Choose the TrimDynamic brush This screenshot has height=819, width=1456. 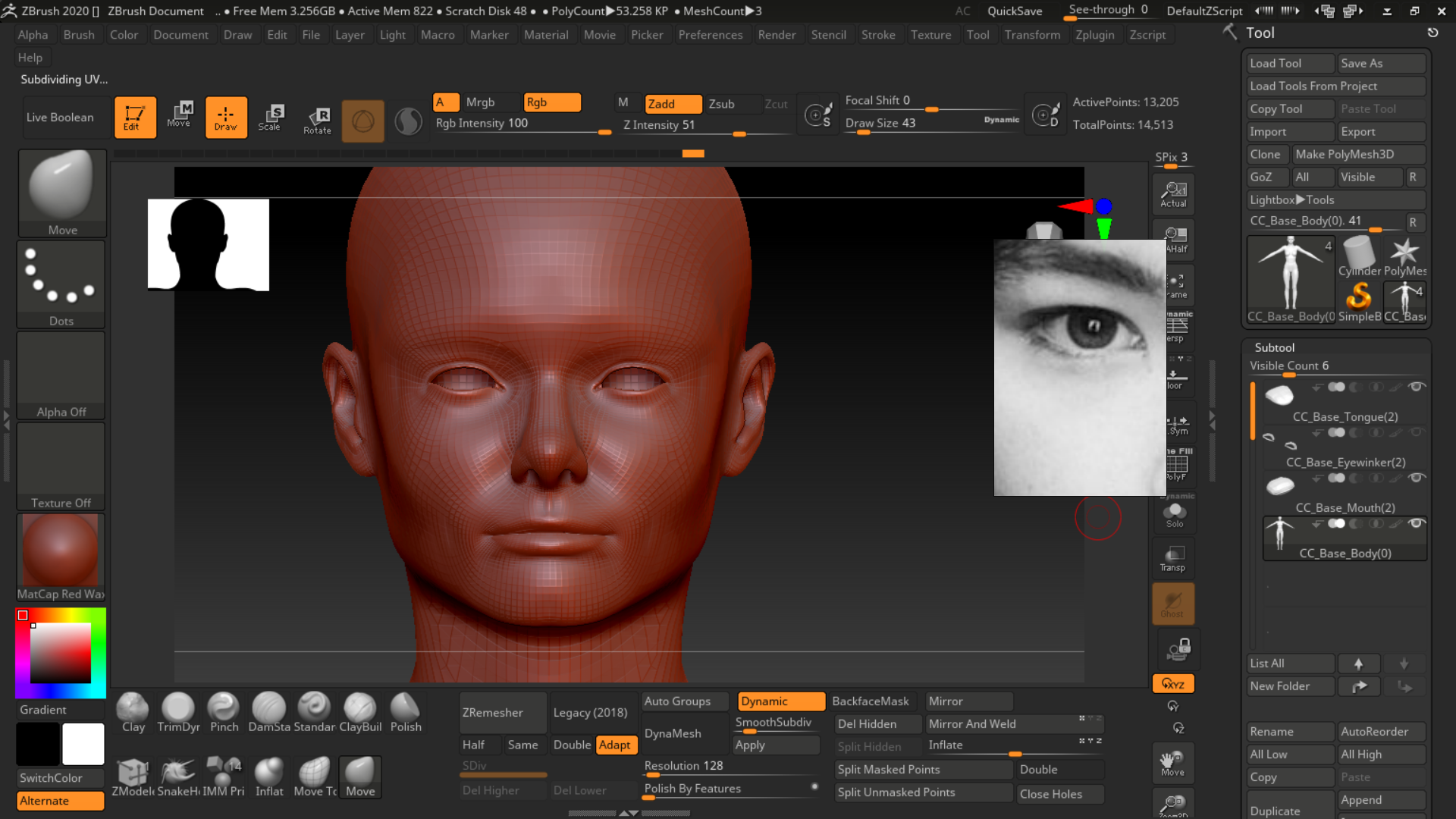tap(178, 713)
